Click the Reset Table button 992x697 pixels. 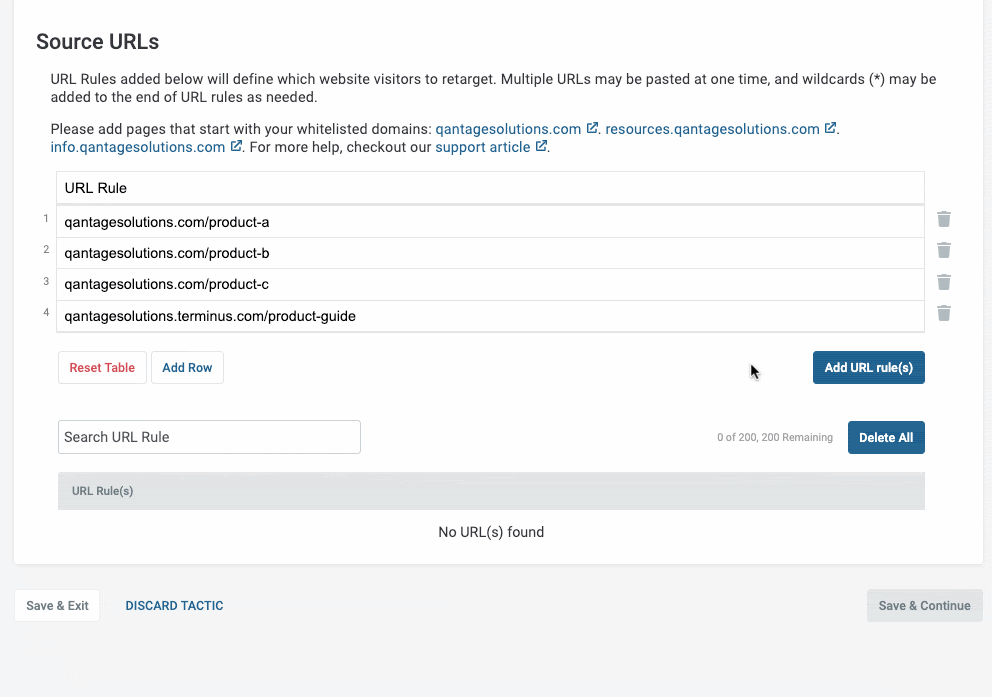tap(102, 367)
